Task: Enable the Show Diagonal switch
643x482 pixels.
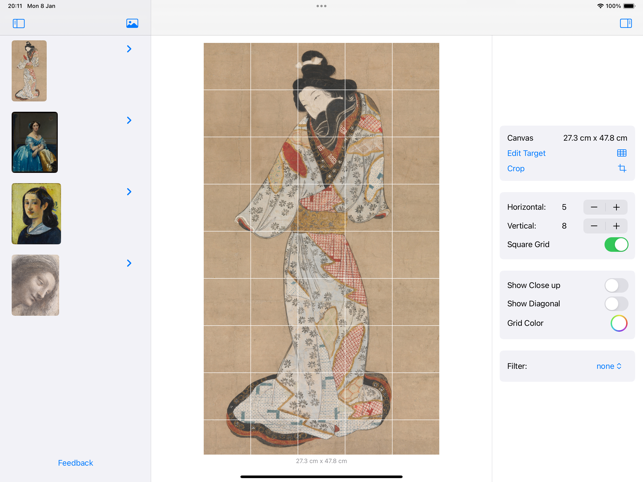Action: (616, 304)
